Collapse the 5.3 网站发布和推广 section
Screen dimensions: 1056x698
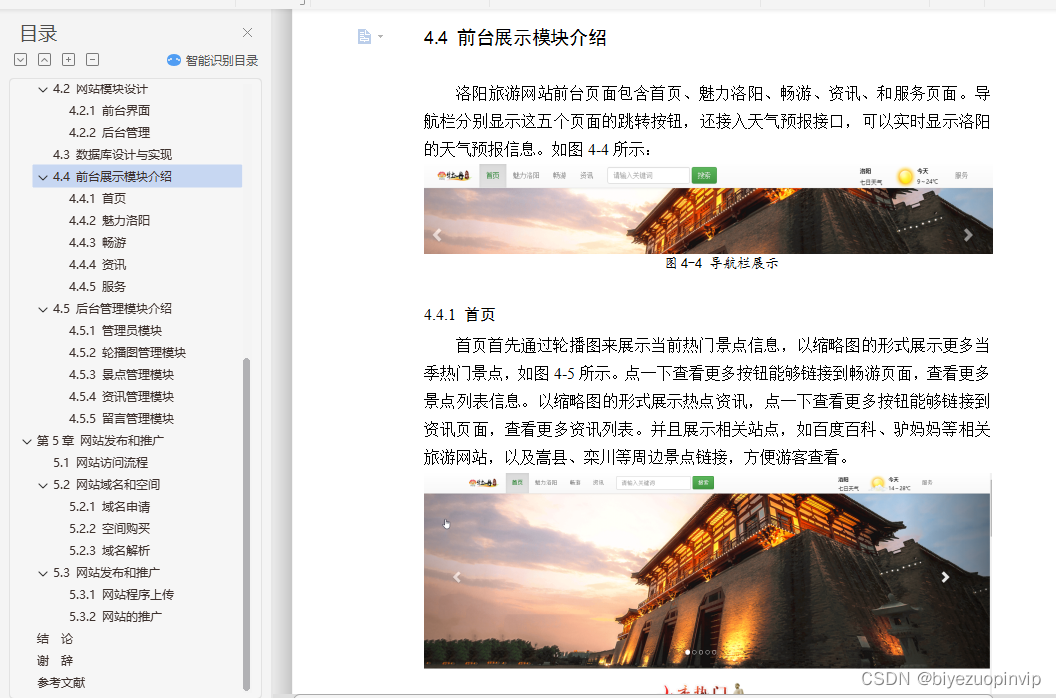(x=42, y=573)
